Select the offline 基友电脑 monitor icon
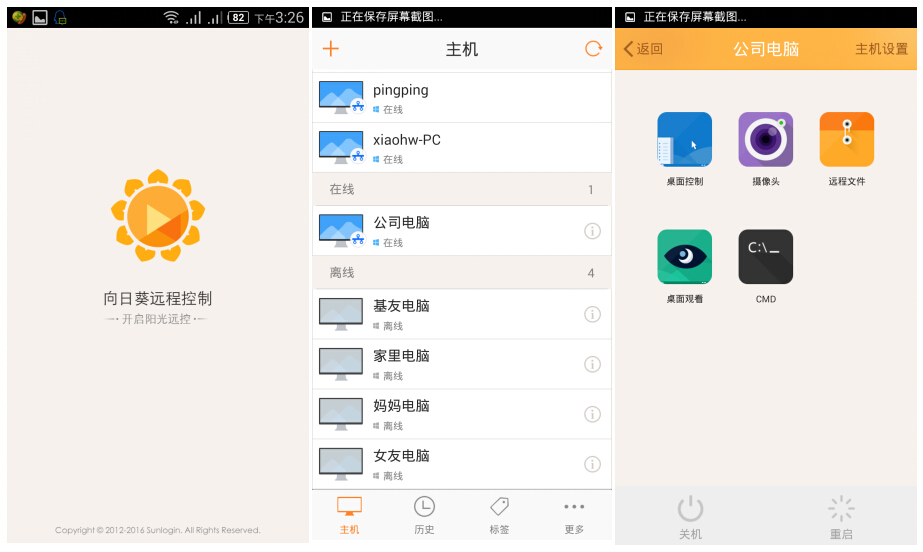The image size is (923, 552). point(341,314)
